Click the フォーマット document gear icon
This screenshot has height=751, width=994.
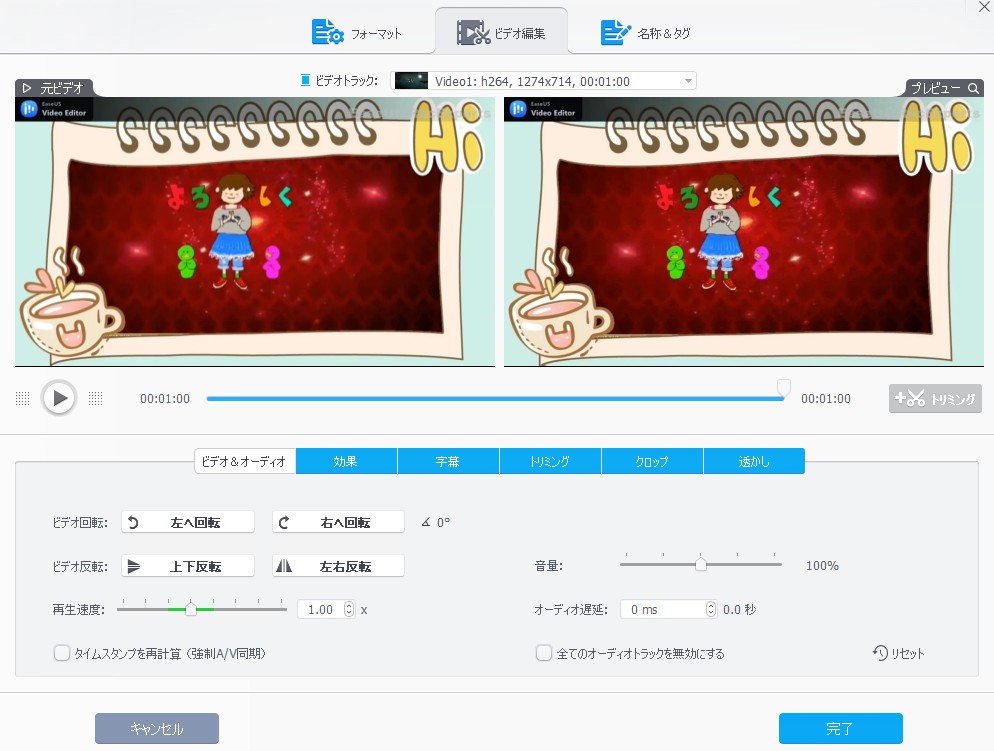[327, 32]
